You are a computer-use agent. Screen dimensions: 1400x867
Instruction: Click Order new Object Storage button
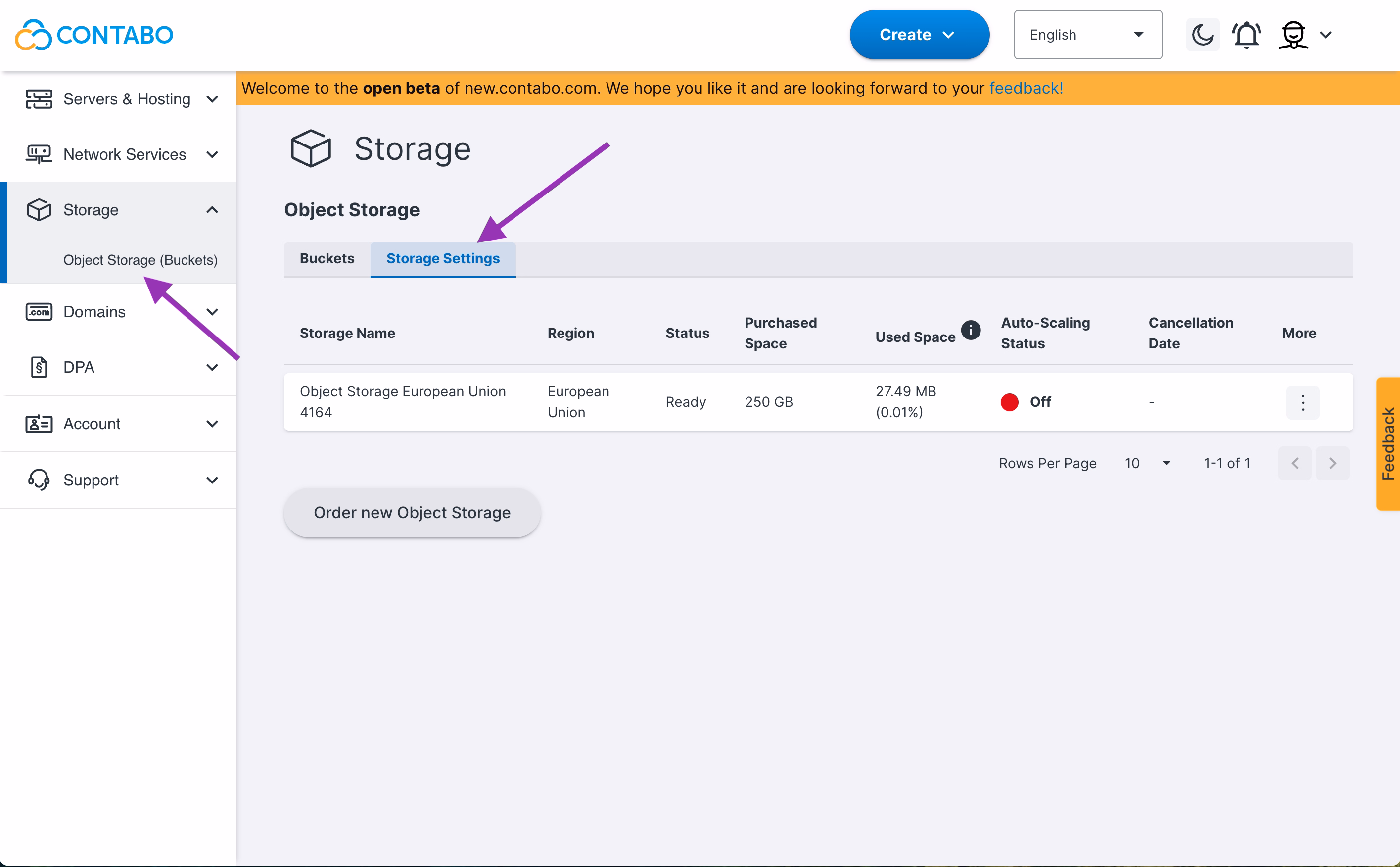coord(412,513)
